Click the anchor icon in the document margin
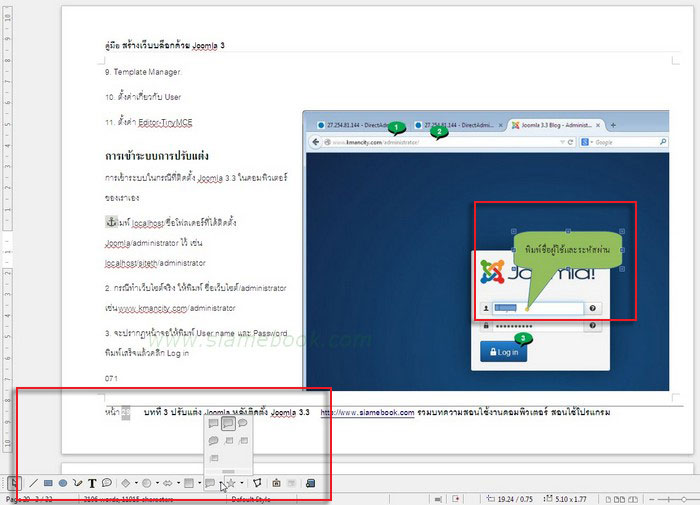 tap(111, 221)
